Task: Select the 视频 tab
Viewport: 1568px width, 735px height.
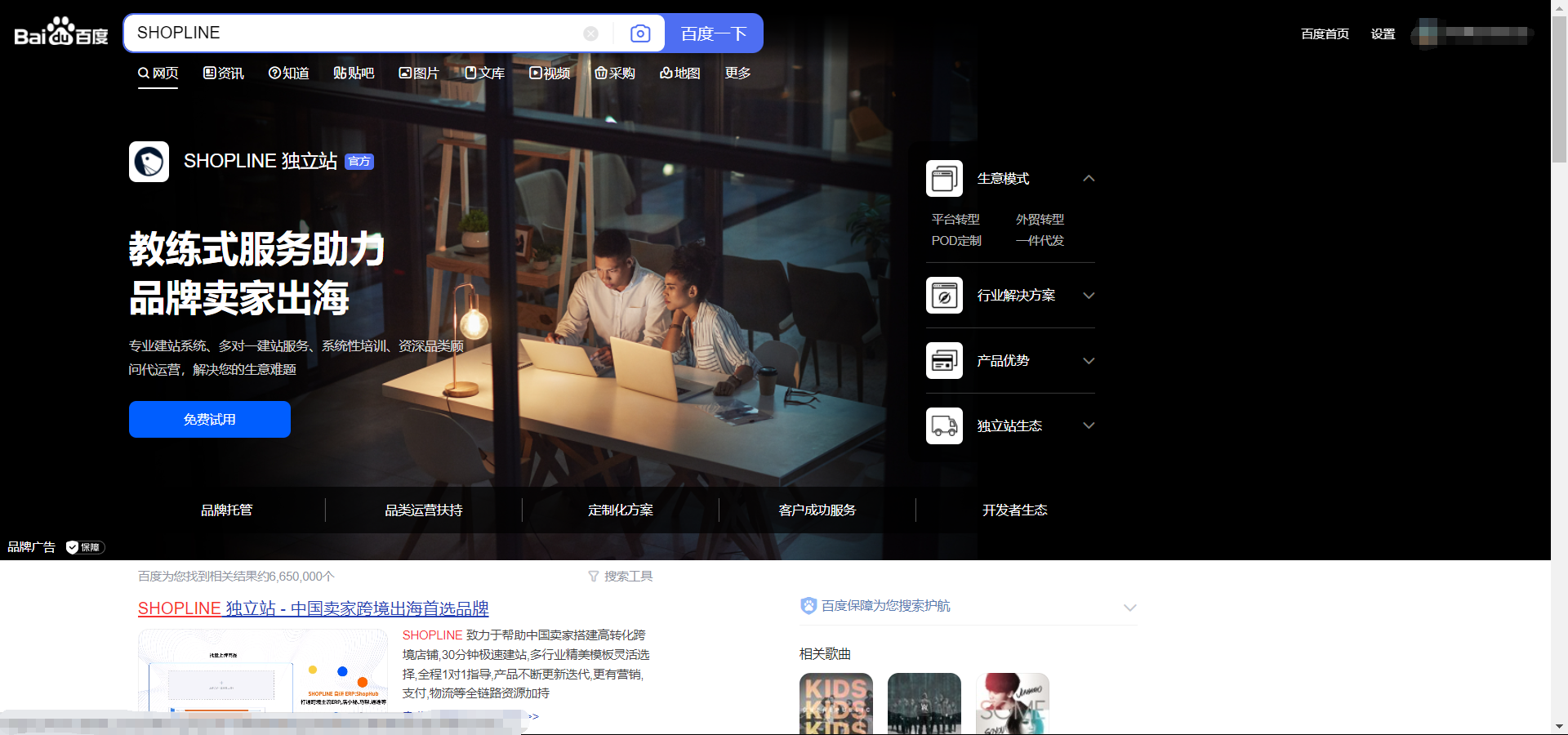Action: click(550, 73)
